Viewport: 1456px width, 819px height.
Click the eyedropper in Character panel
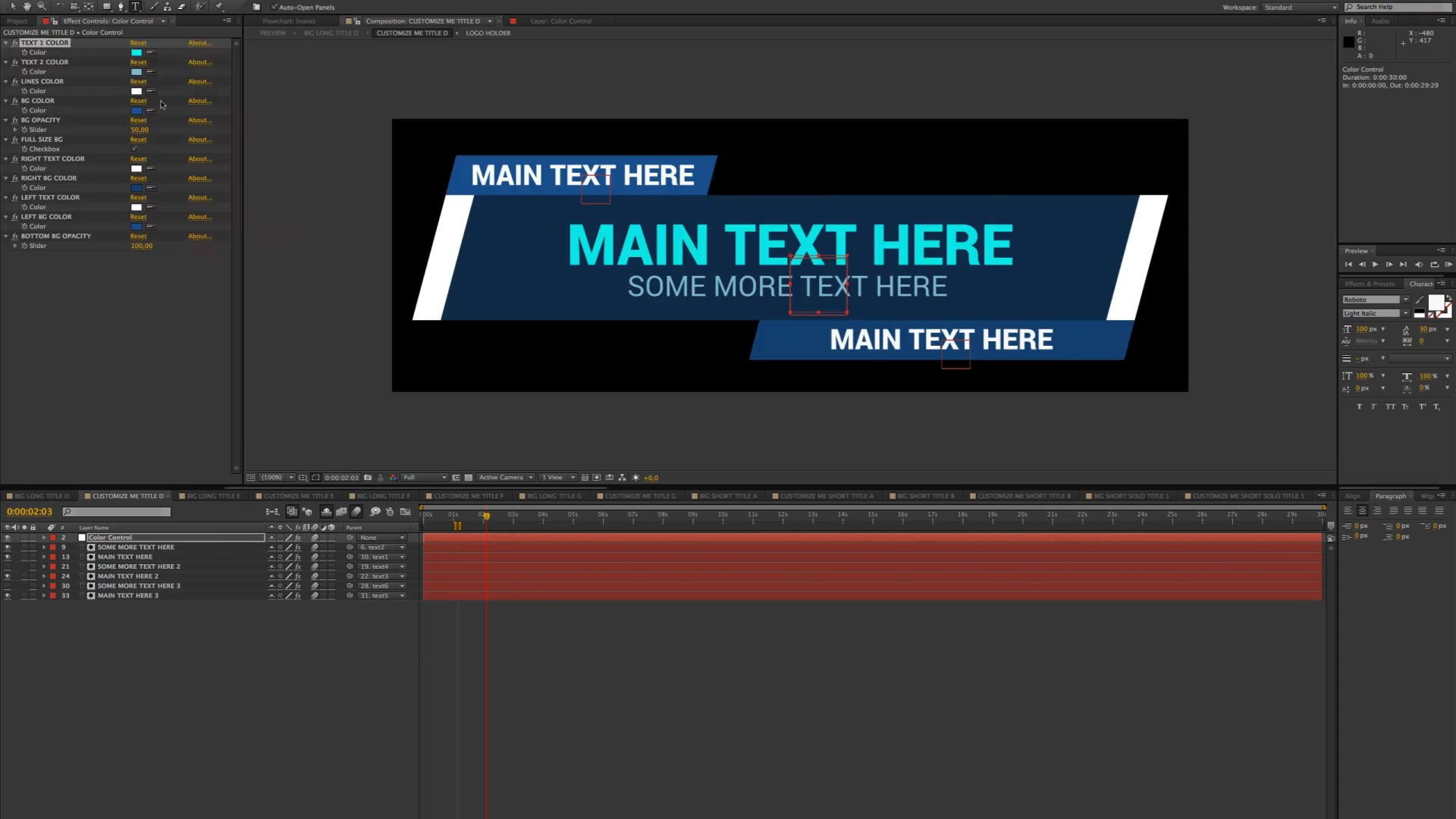tap(1419, 300)
